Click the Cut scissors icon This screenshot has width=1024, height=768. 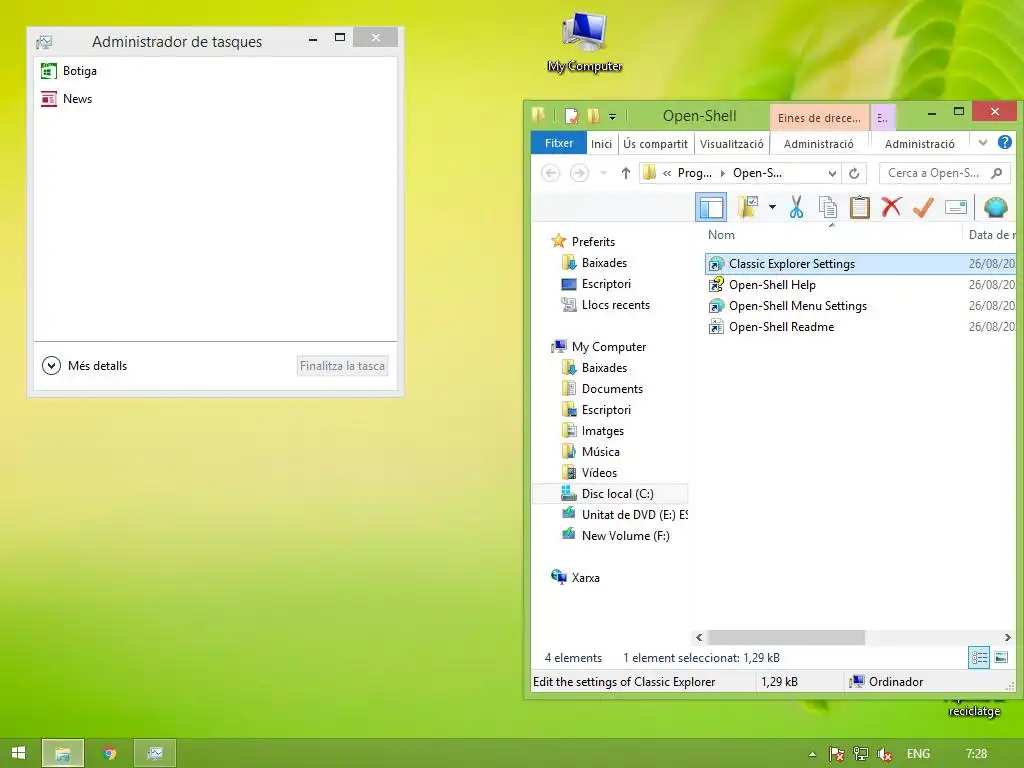click(x=796, y=208)
